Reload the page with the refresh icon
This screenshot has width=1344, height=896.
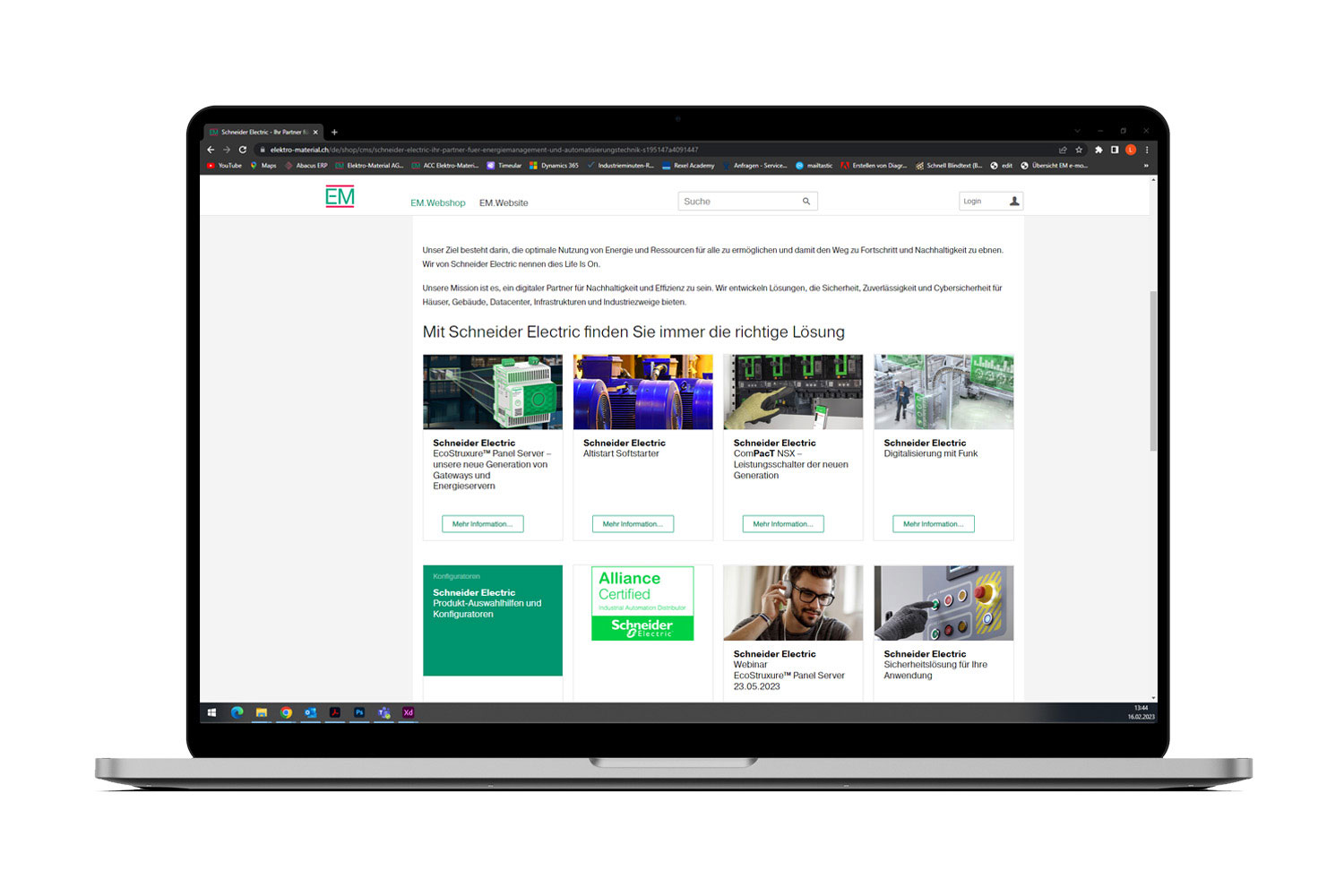coord(243,150)
